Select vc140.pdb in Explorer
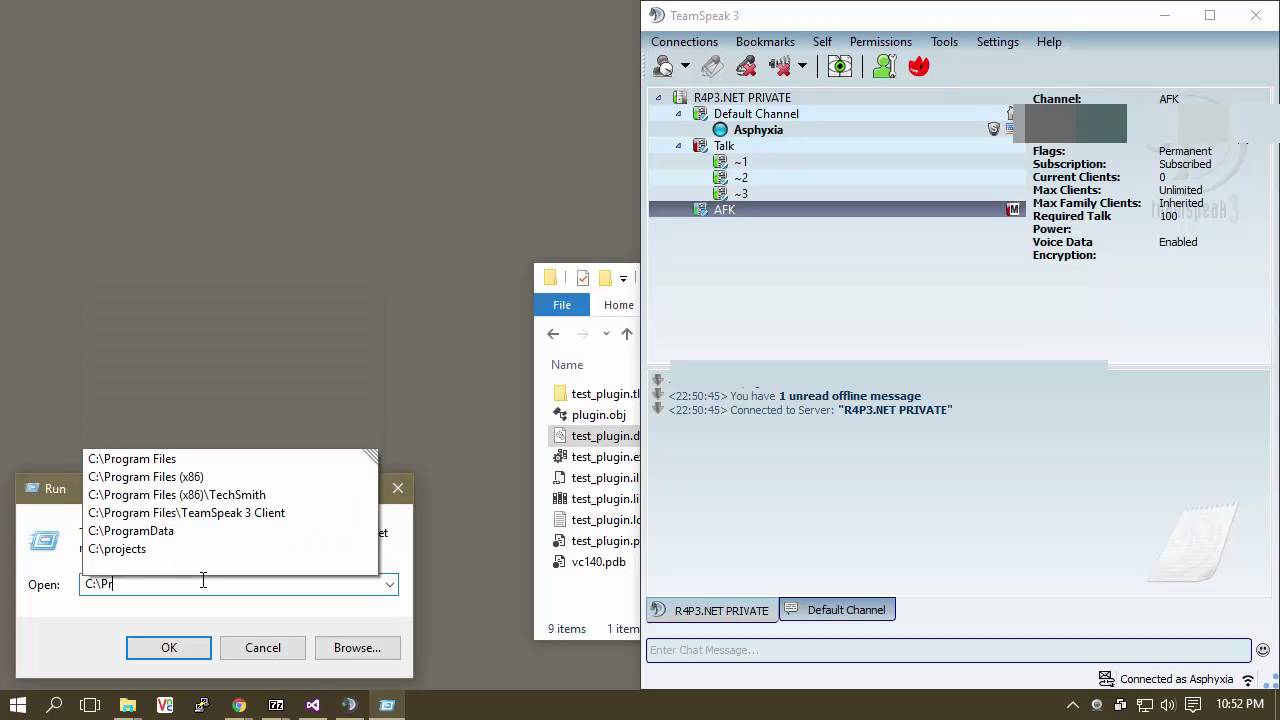This screenshot has width=1280, height=720. click(598, 562)
